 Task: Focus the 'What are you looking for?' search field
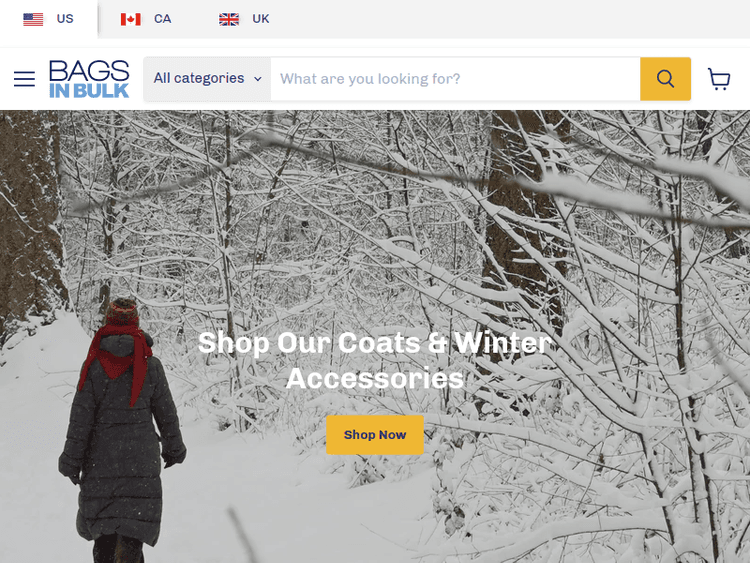point(455,79)
